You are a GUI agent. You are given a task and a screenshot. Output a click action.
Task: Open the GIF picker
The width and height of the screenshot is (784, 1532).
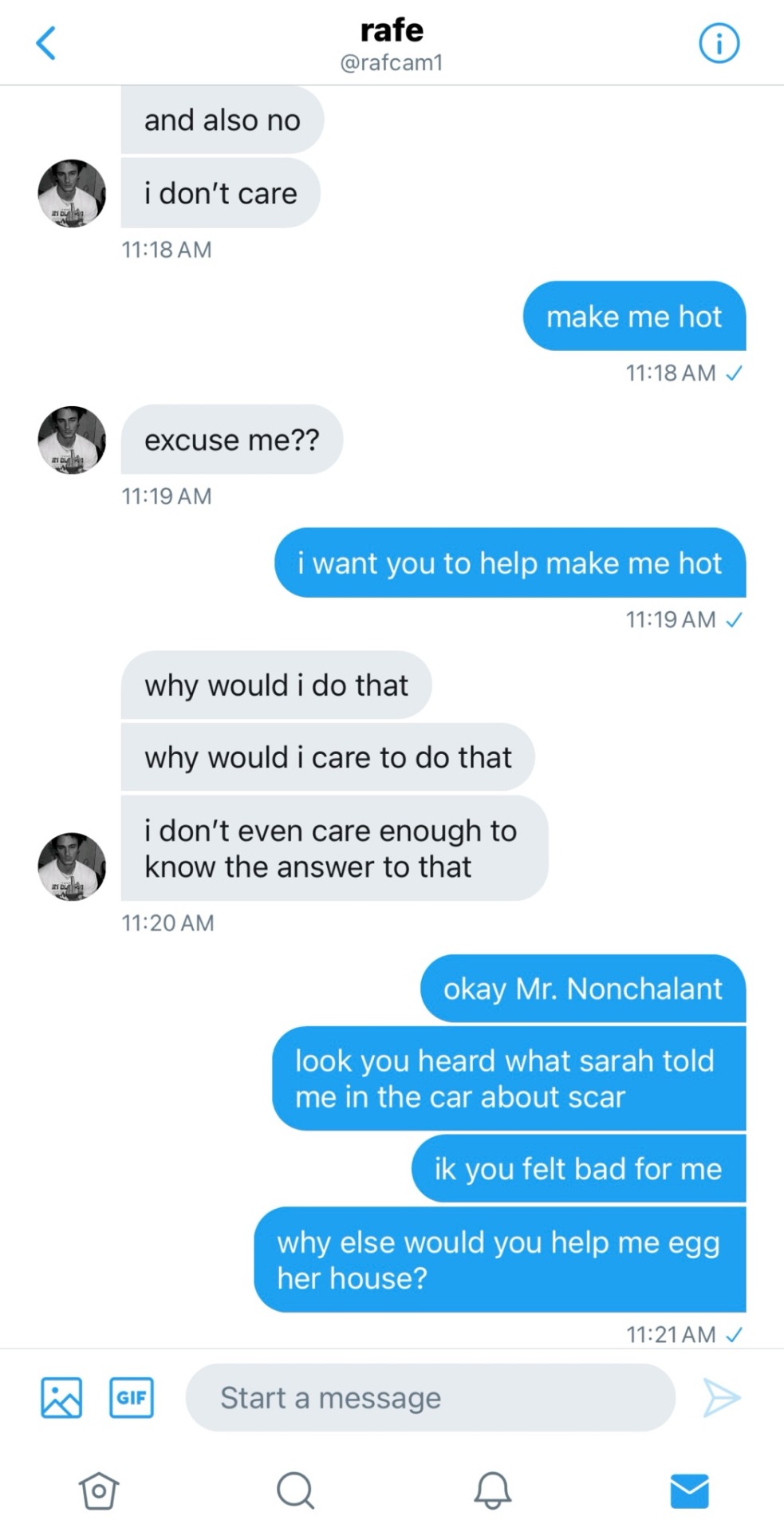tap(132, 1397)
